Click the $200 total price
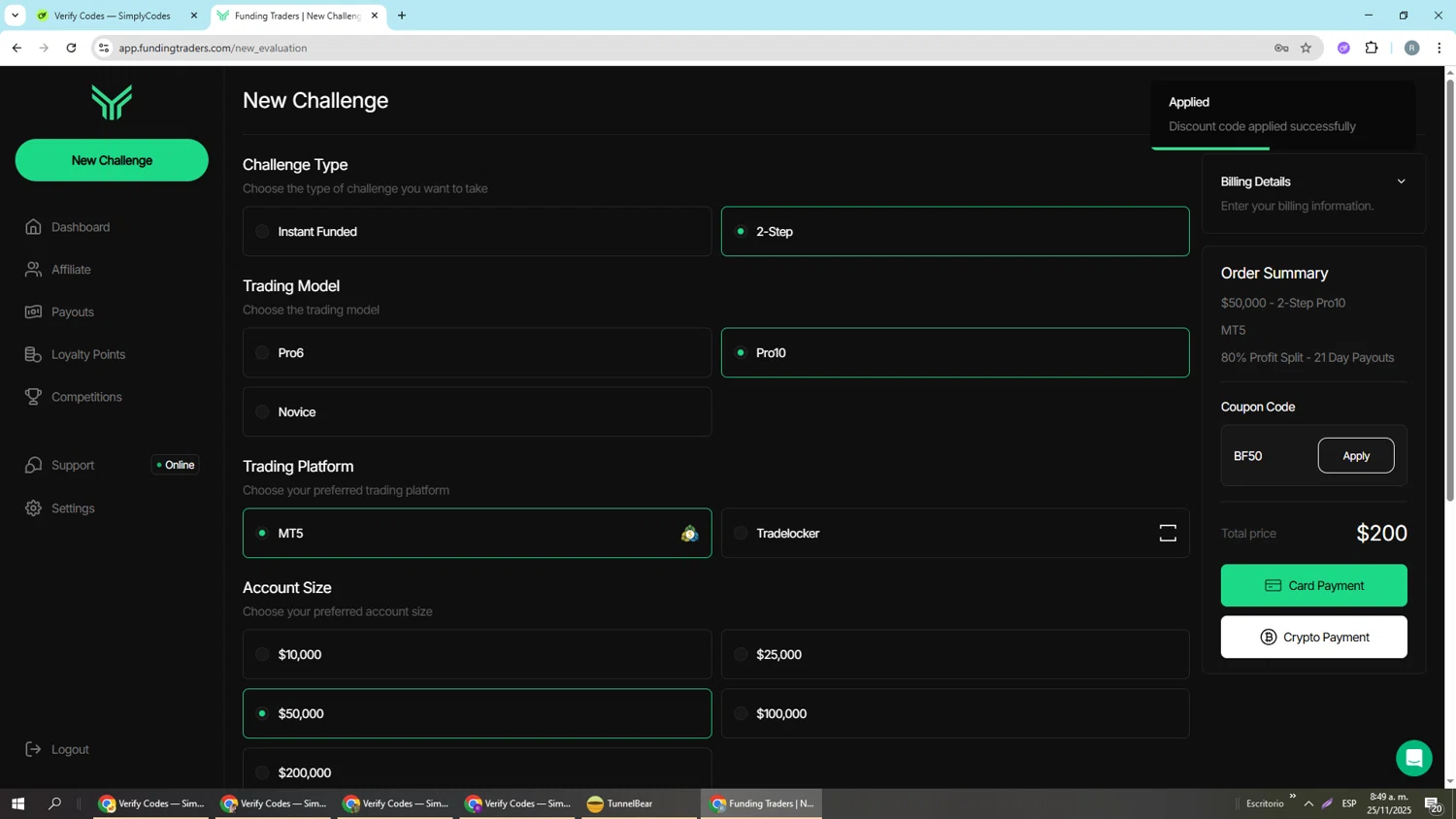 click(1381, 534)
